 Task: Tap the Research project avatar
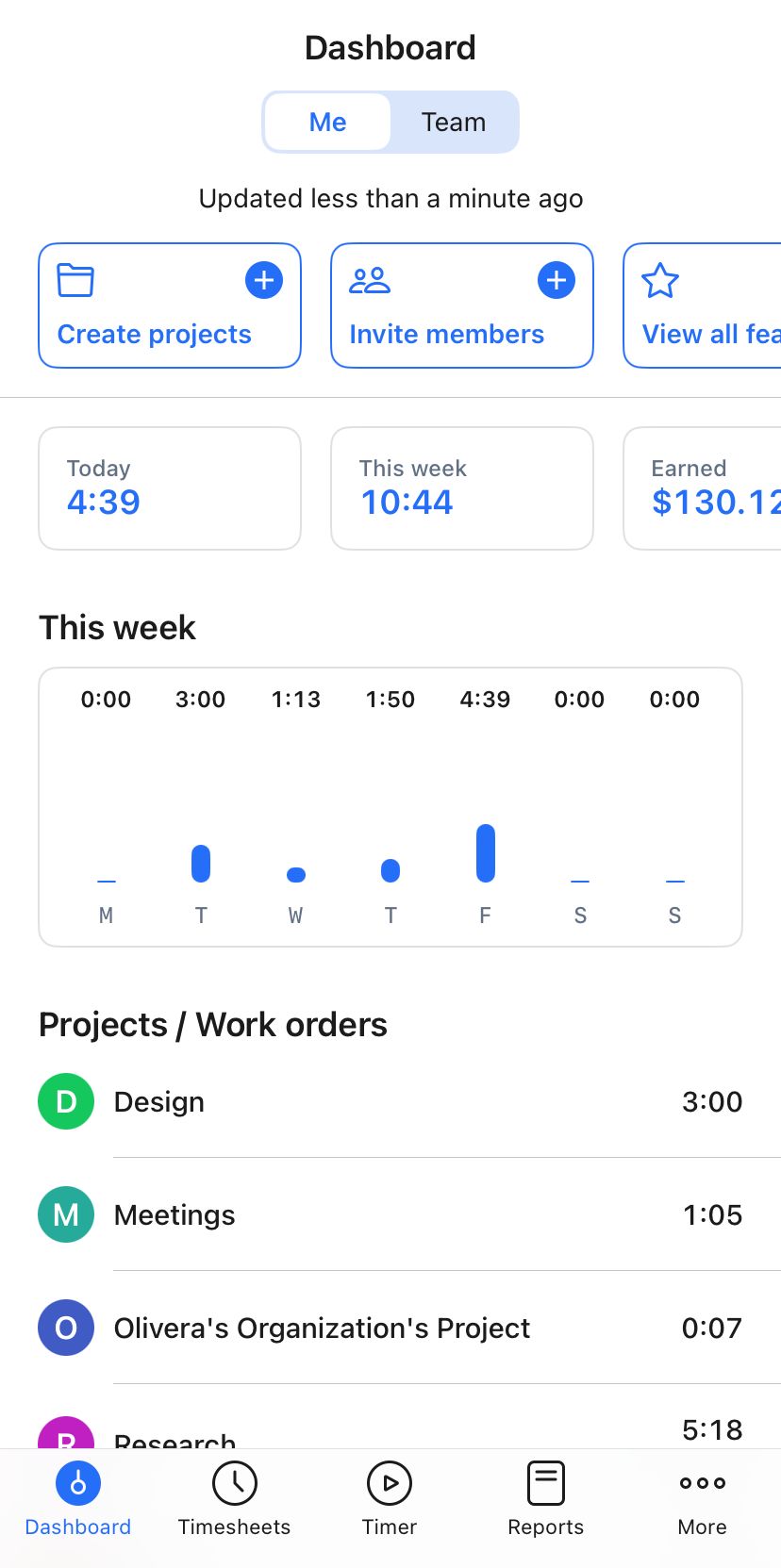65,1435
